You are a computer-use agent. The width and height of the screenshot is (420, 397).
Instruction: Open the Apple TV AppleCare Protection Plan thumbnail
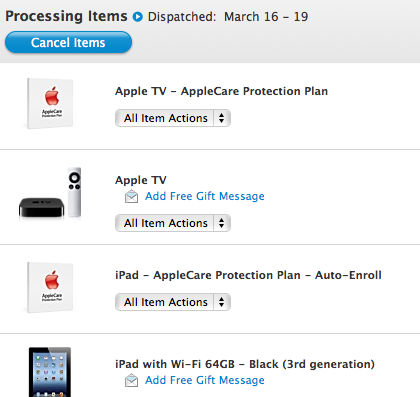tap(50, 103)
